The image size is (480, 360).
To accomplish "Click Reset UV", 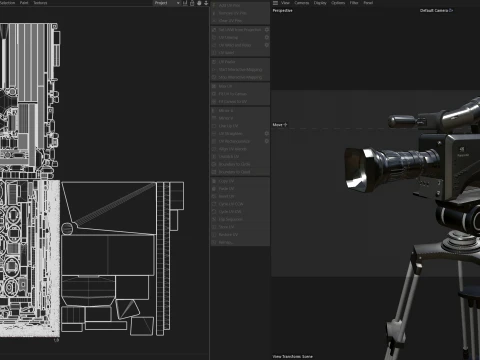I will [x=240, y=196].
